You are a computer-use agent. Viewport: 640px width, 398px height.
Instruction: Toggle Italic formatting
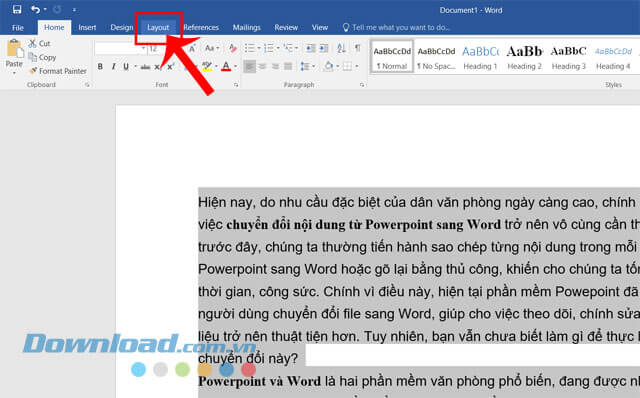point(113,67)
